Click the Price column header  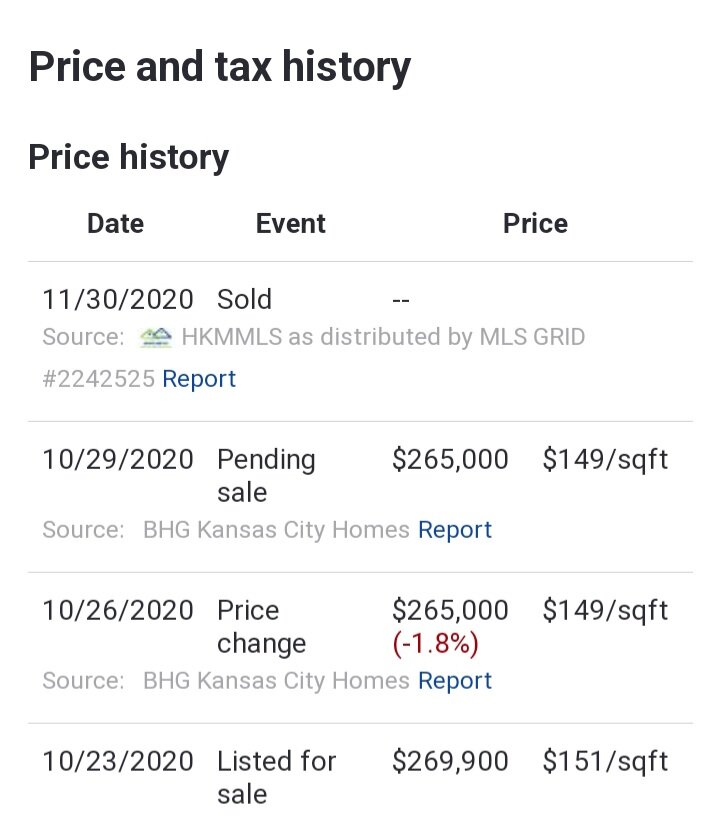(535, 223)
